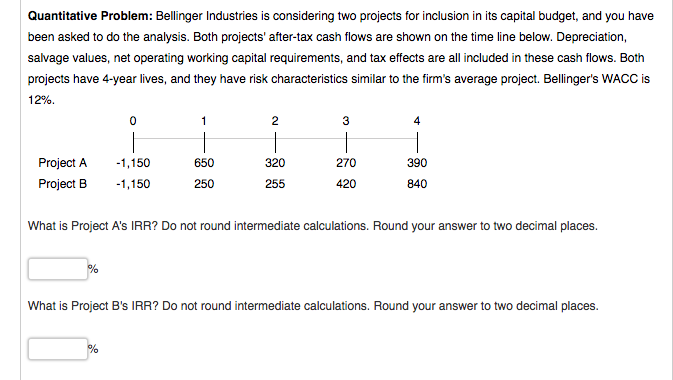Select Project A year 1 value 650
673x380 pixels.
pos(204,163)
